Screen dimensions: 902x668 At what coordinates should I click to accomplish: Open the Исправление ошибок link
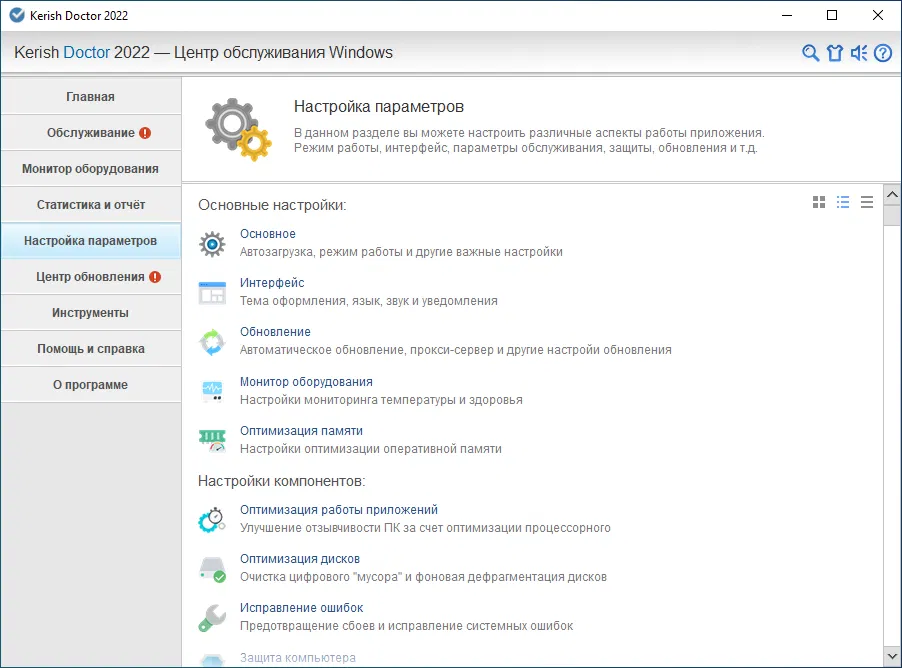pyautogui.click(x=301, y=608)
